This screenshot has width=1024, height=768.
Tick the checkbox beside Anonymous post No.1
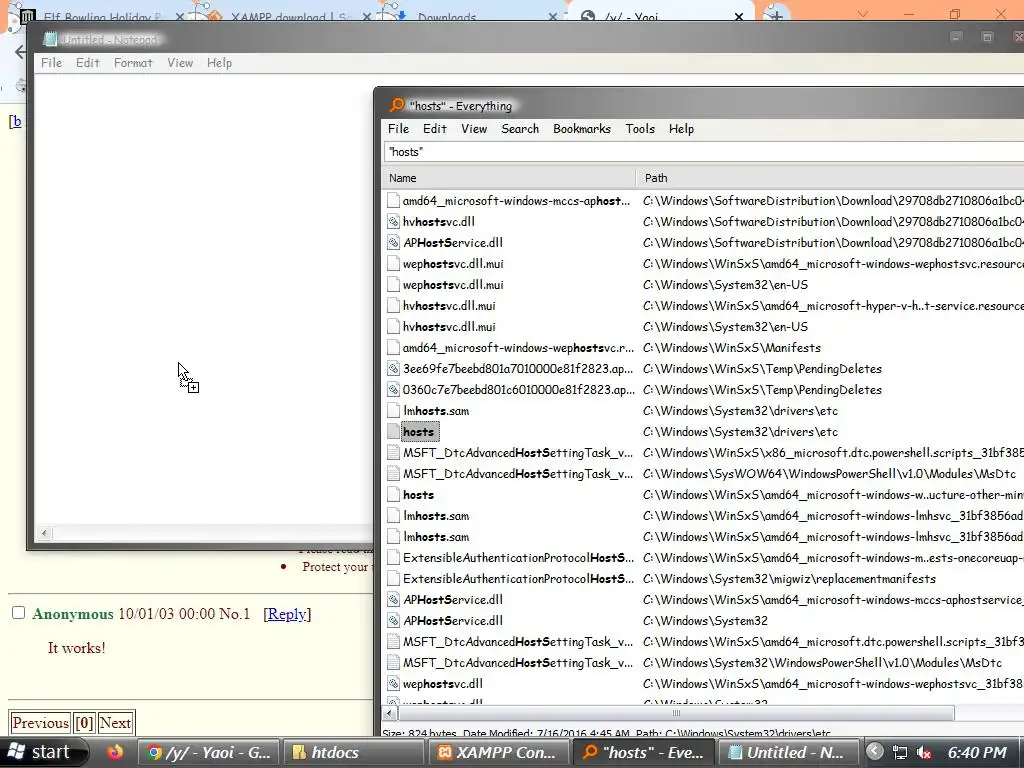(x=18, y=613)
